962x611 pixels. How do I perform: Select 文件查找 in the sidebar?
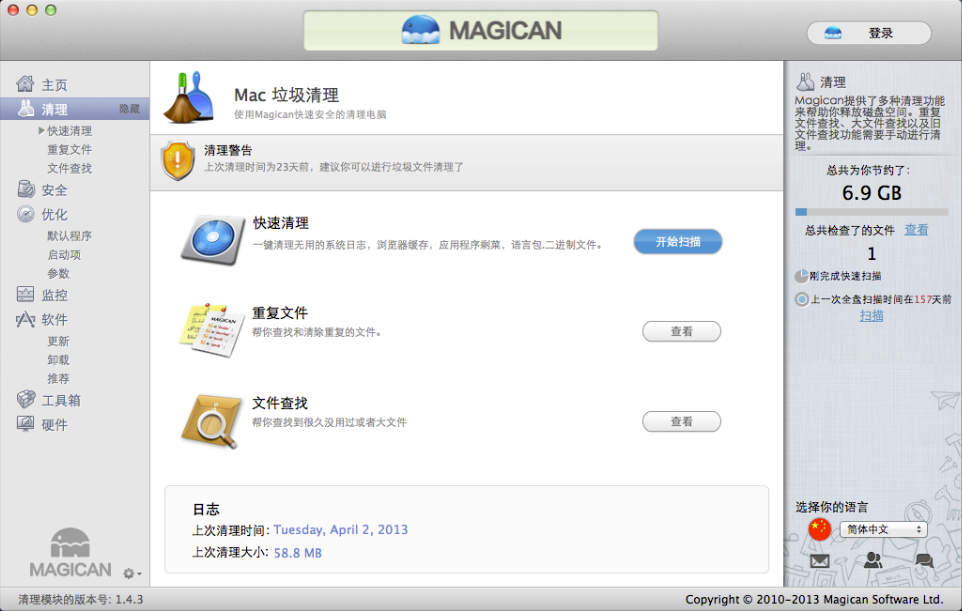coord(69,168)
